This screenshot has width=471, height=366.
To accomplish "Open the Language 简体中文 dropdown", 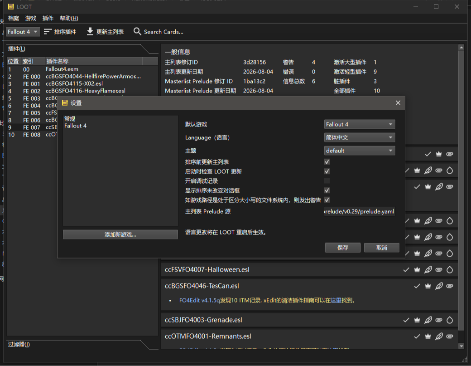I will 359,137.
